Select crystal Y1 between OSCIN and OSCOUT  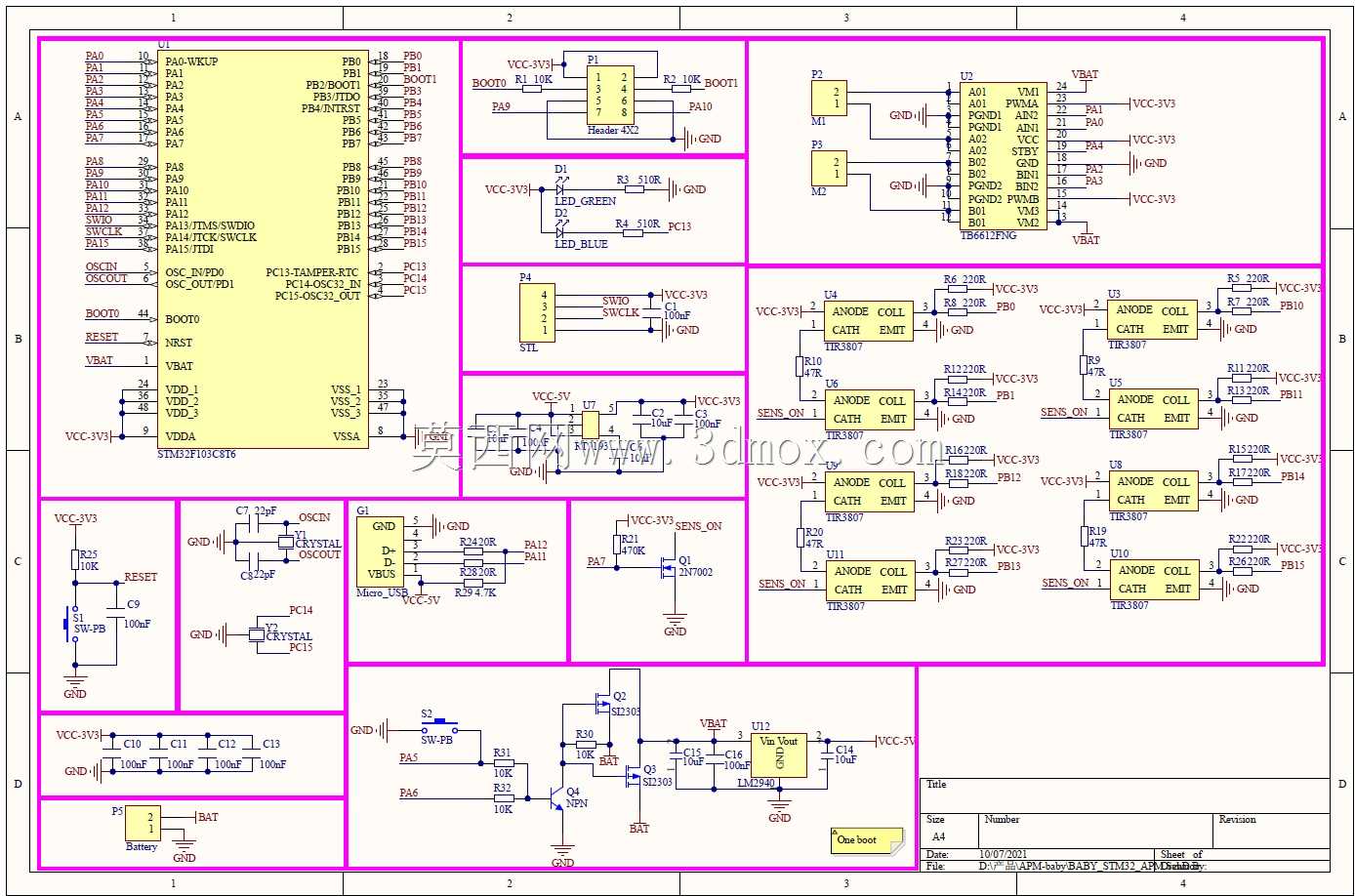pyautogui.click(x=286, y=542)
